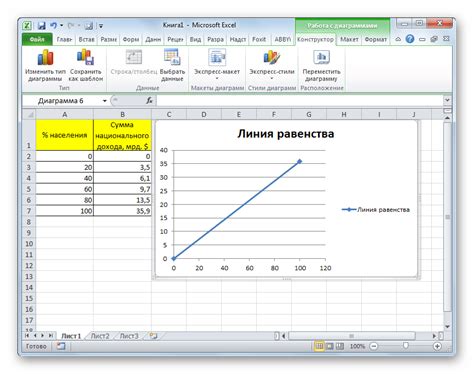Select the column A header
Viewport: 474px width, 374px height.
(x=64, y=115)
